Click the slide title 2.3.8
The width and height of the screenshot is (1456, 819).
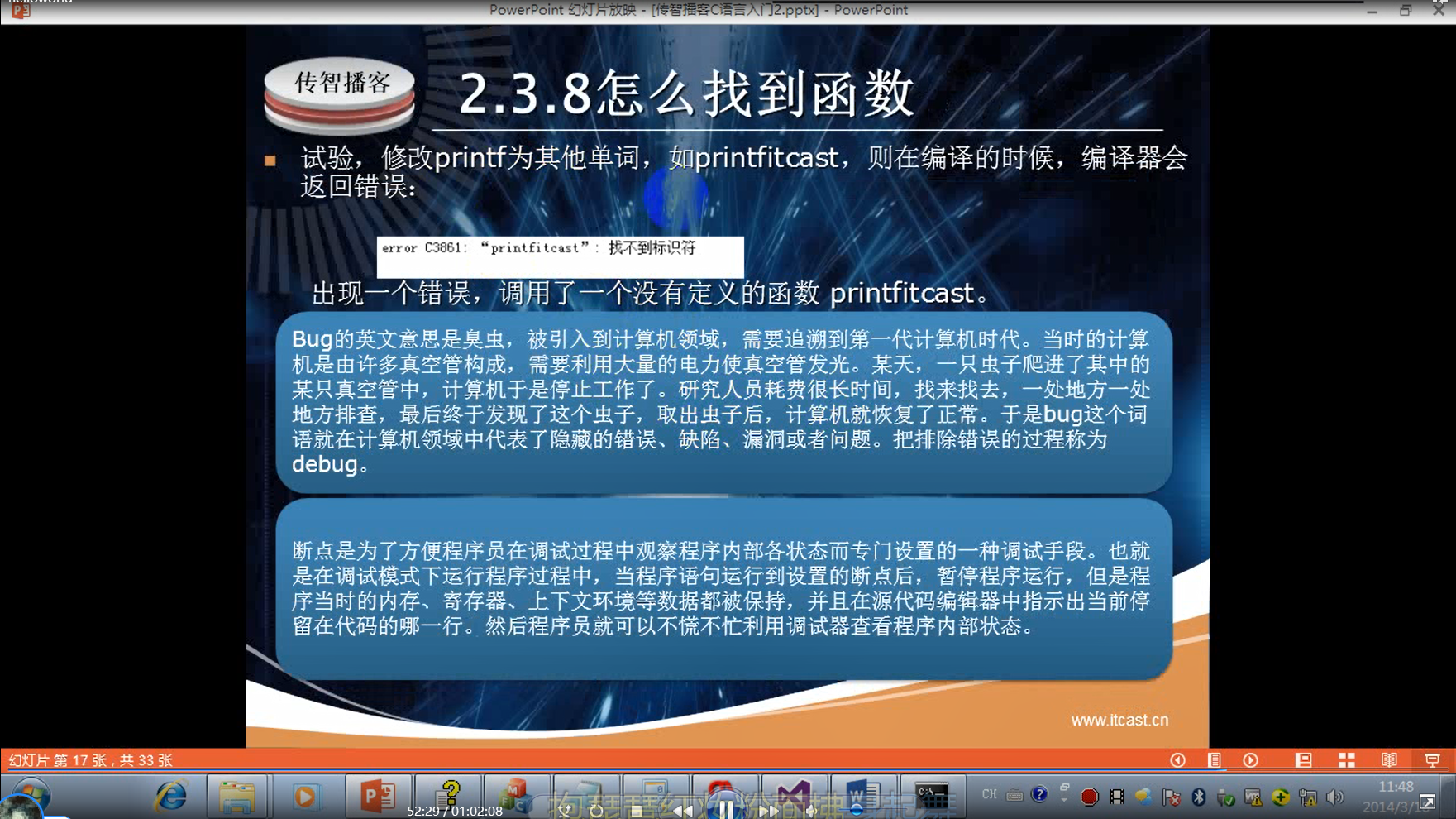click(x=686, y=93)
